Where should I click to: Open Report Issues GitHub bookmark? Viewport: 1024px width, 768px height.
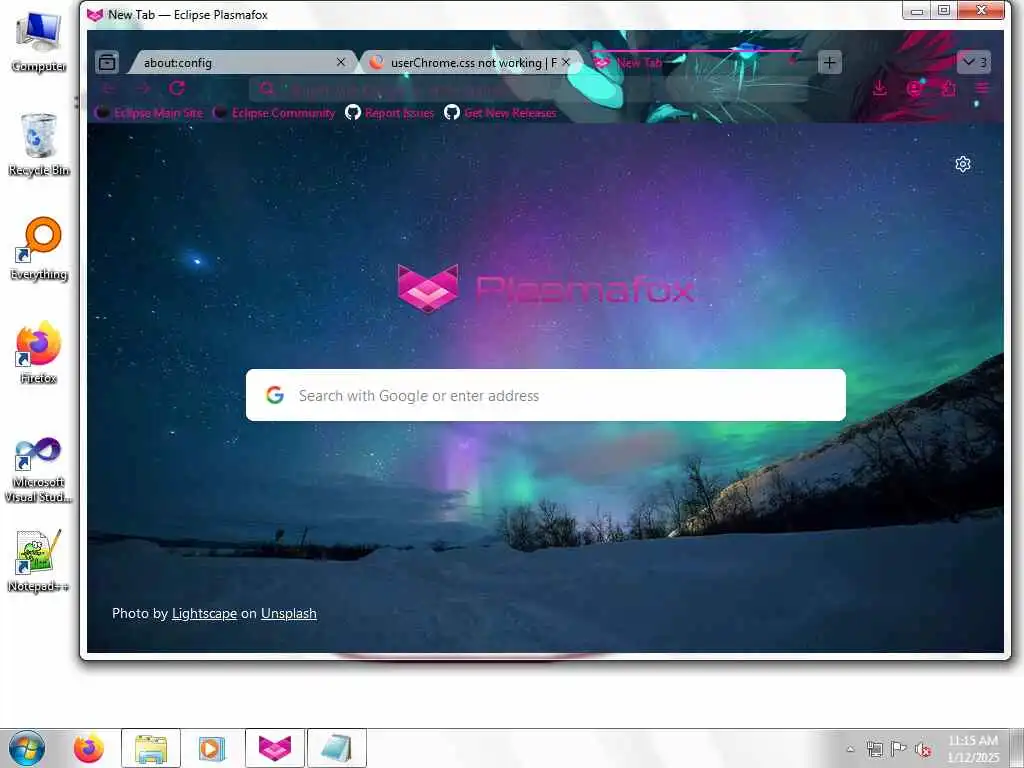click(390, 113)
